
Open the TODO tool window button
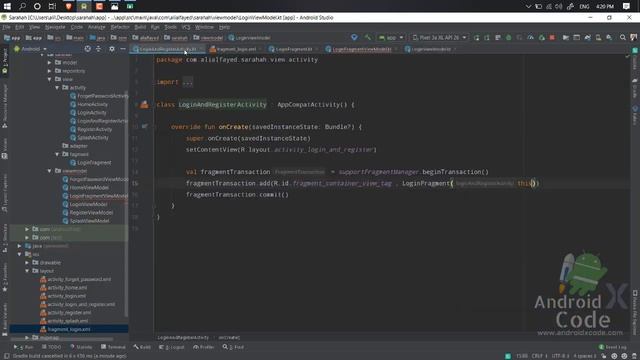pyautogui.click(x=51, y=347)
